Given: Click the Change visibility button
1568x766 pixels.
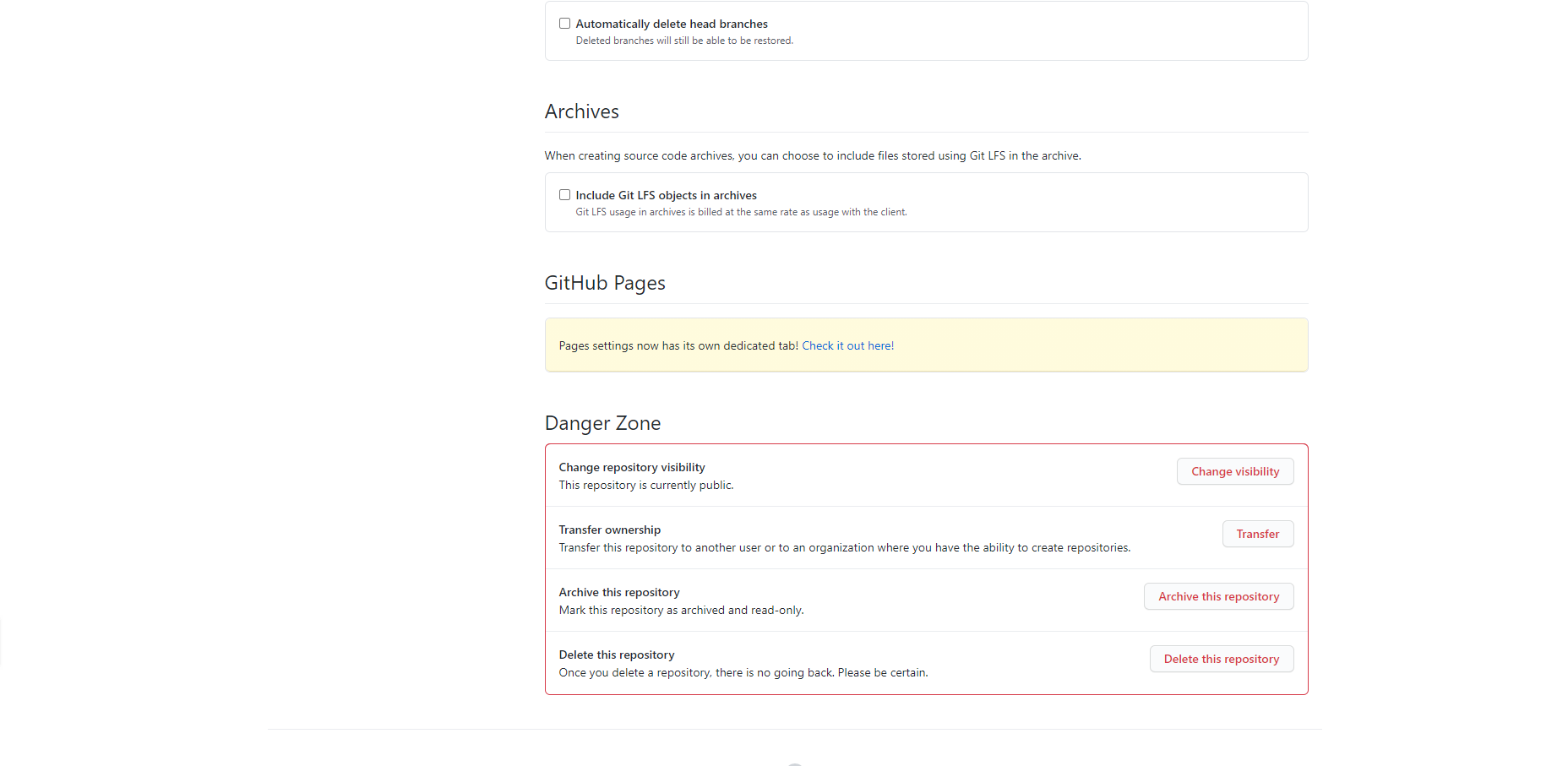Looking at the screenshot, I should (x=1235, y=471).
